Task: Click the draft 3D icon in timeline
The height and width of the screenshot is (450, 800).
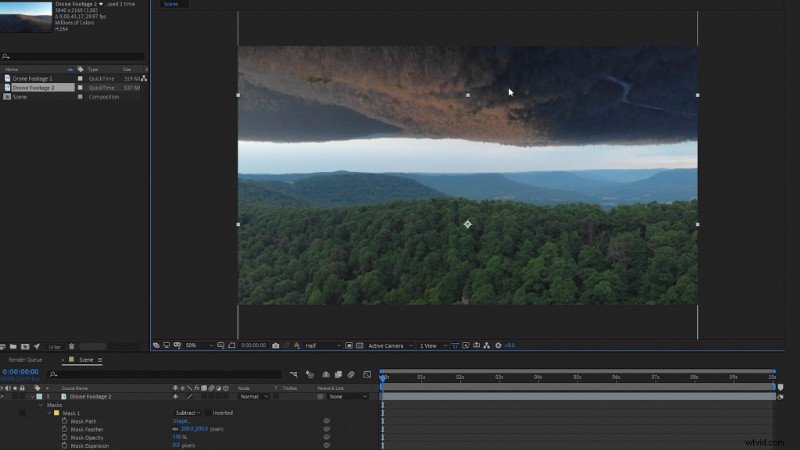Action: pyautogui.click(x=310, y=374)
